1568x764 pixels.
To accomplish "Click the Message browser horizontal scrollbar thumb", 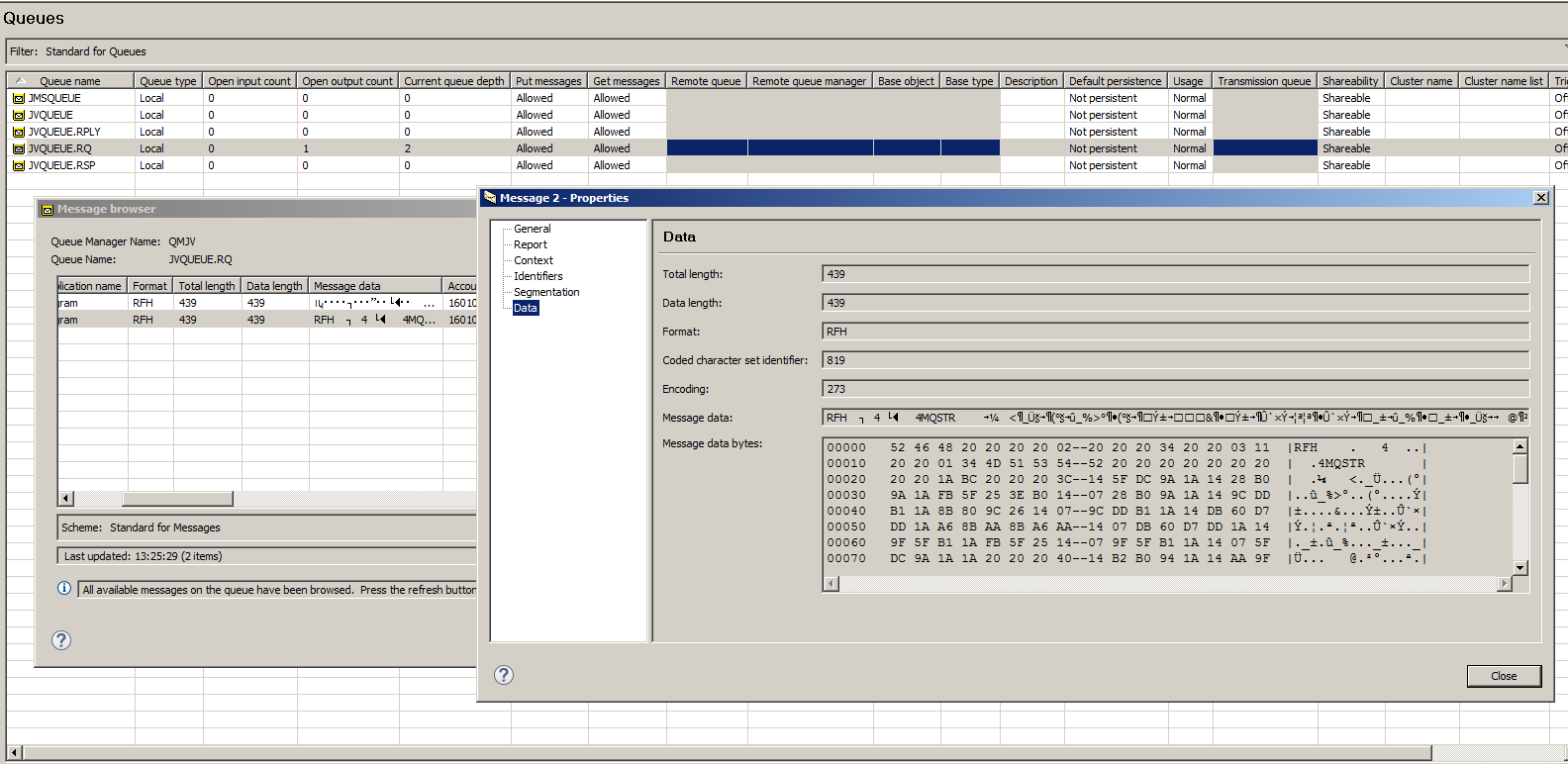I will [176, 499].
